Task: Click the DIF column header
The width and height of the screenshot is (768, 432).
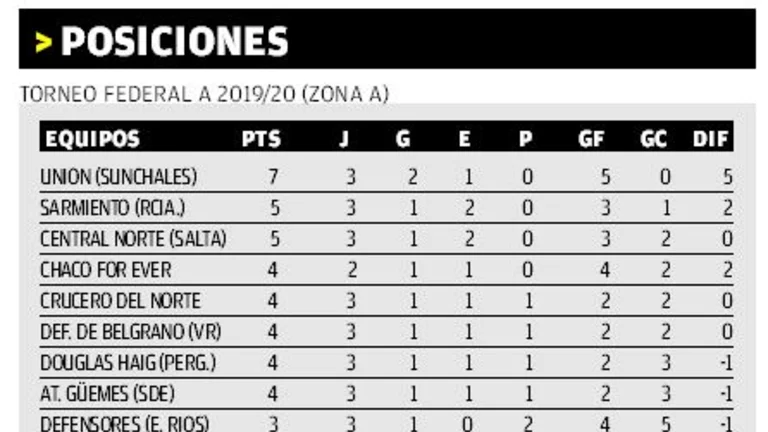Action: (710, 139)
